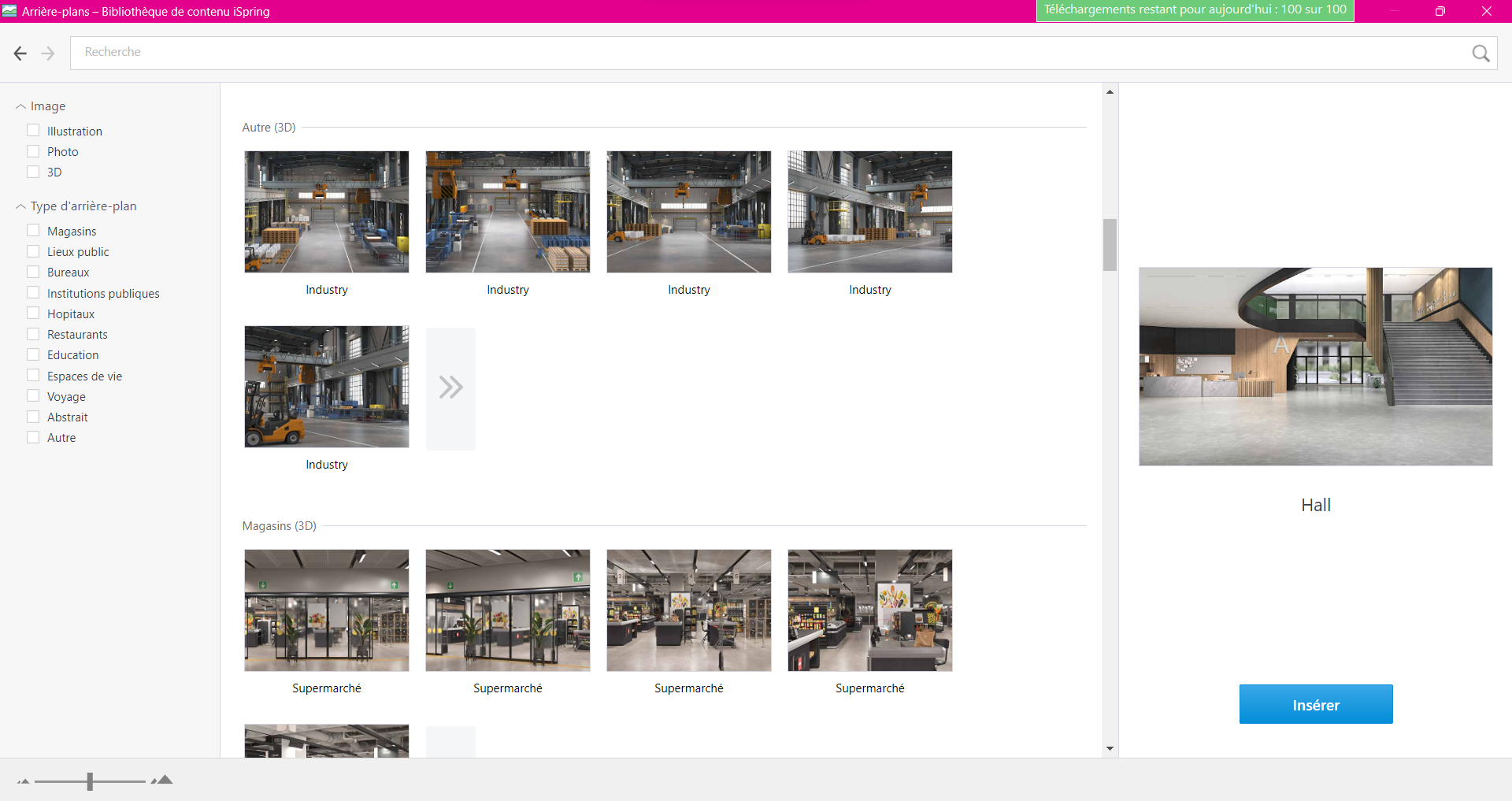Click the Hall preview image
The image size is (1512, 801).
coord(1315,366)
